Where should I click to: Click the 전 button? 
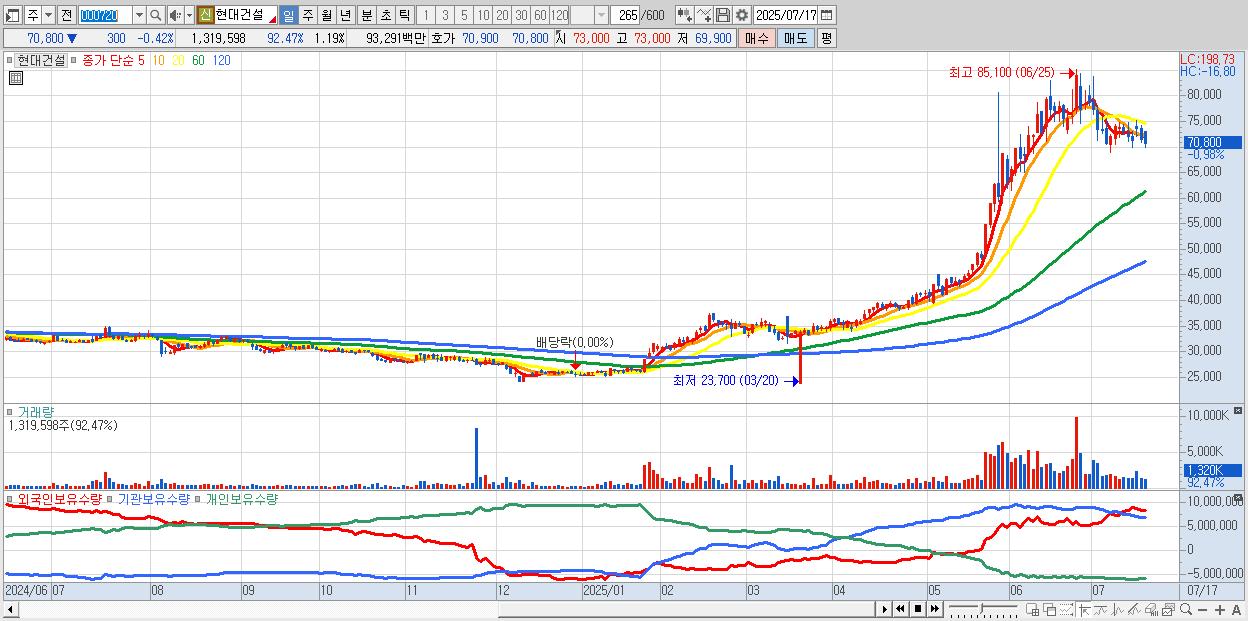[66, 15]
